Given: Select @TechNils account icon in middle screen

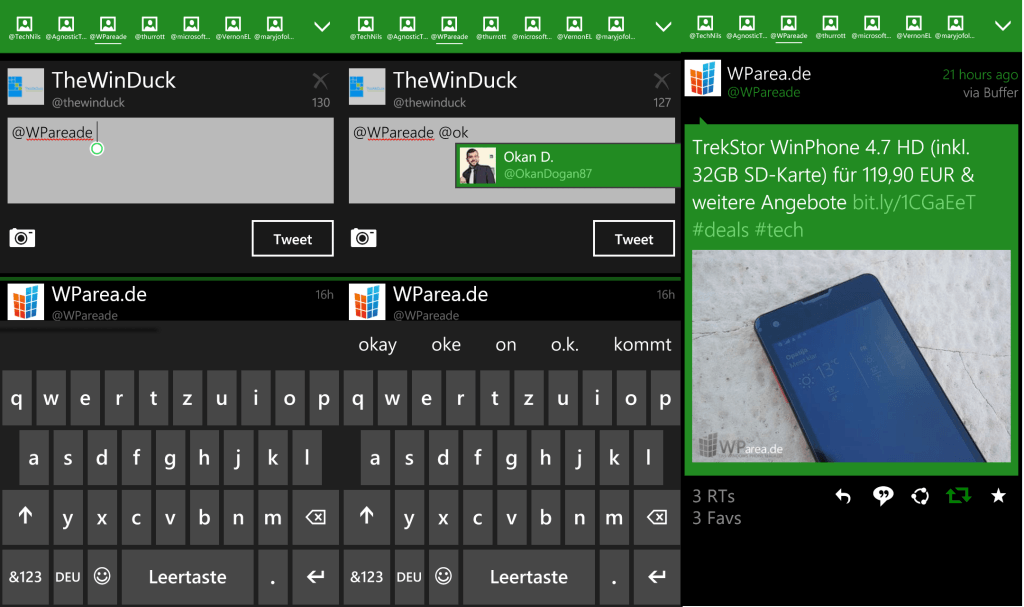Looking at the screenshot, I should click(366, 25).
